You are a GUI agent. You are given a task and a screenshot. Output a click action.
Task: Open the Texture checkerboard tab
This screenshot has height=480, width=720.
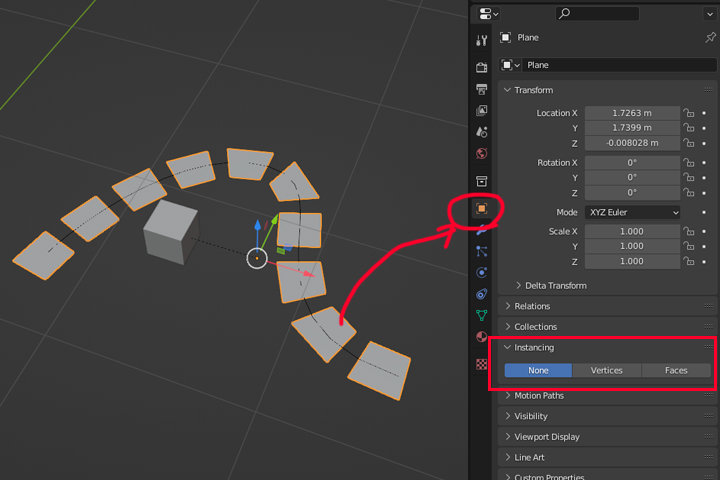point(481,364)
